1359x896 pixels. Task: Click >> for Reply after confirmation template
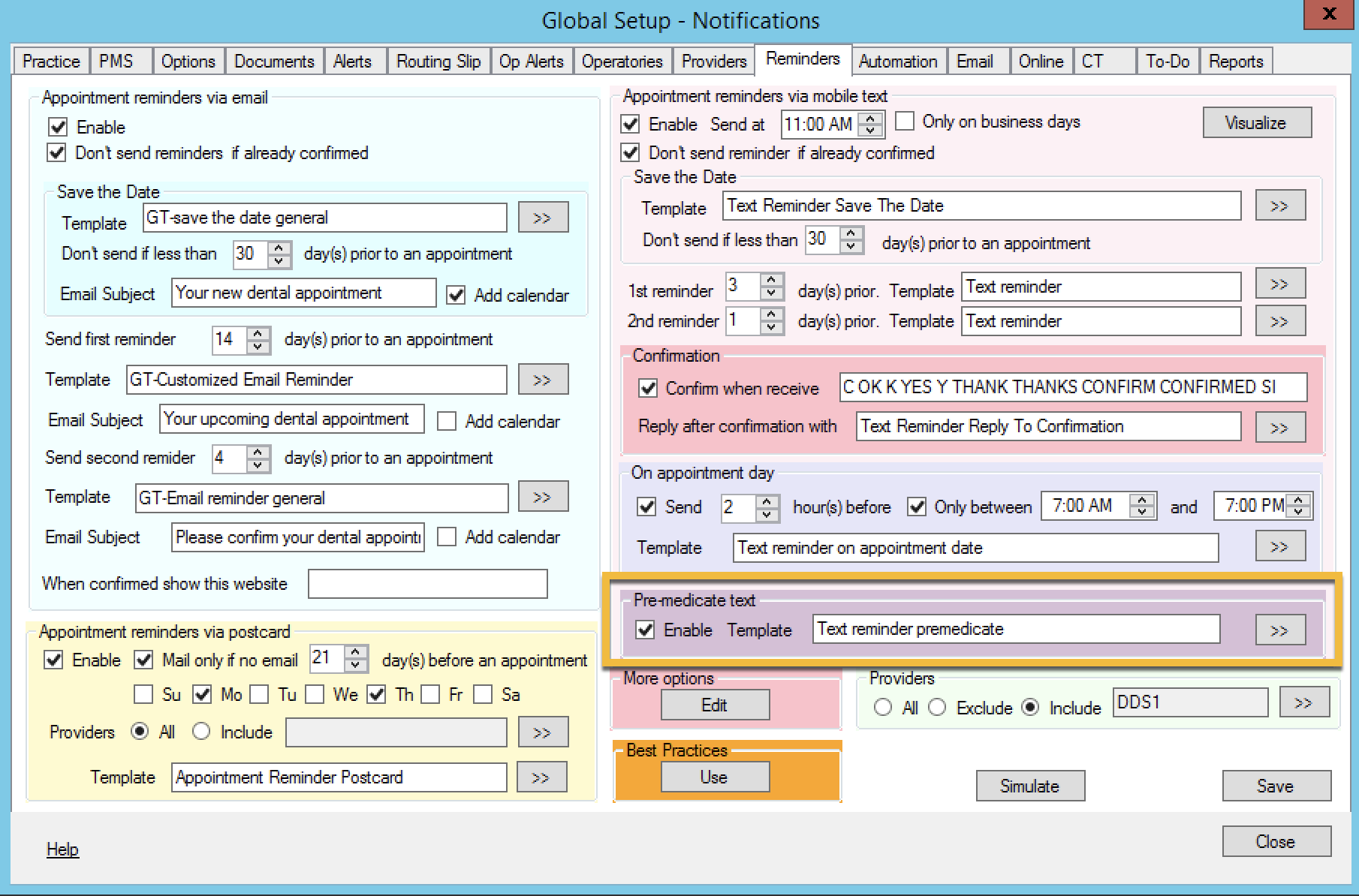click(1279, 428)
